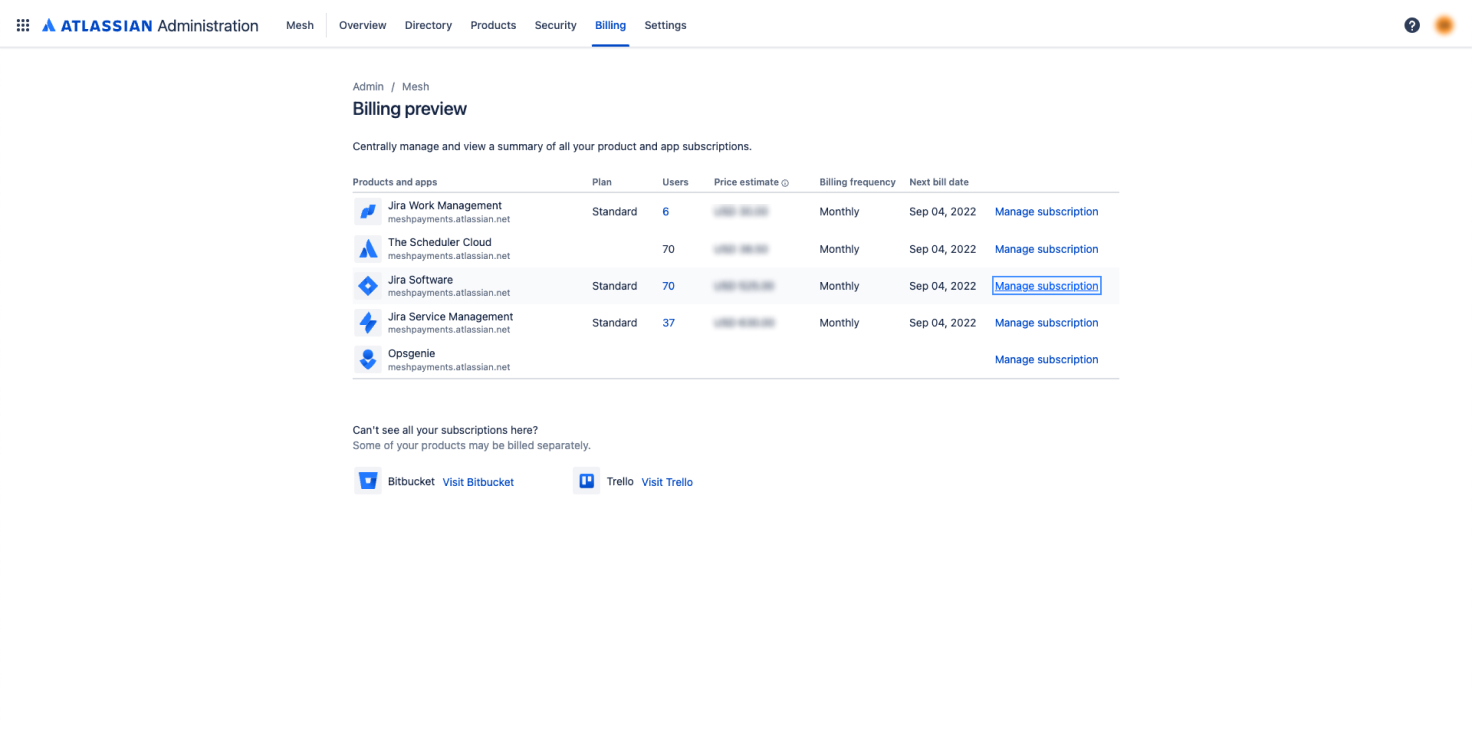Screen dimensions: 1472x752
Task: Click the Admin breadcrumb link
Action: tap(368, 87)
